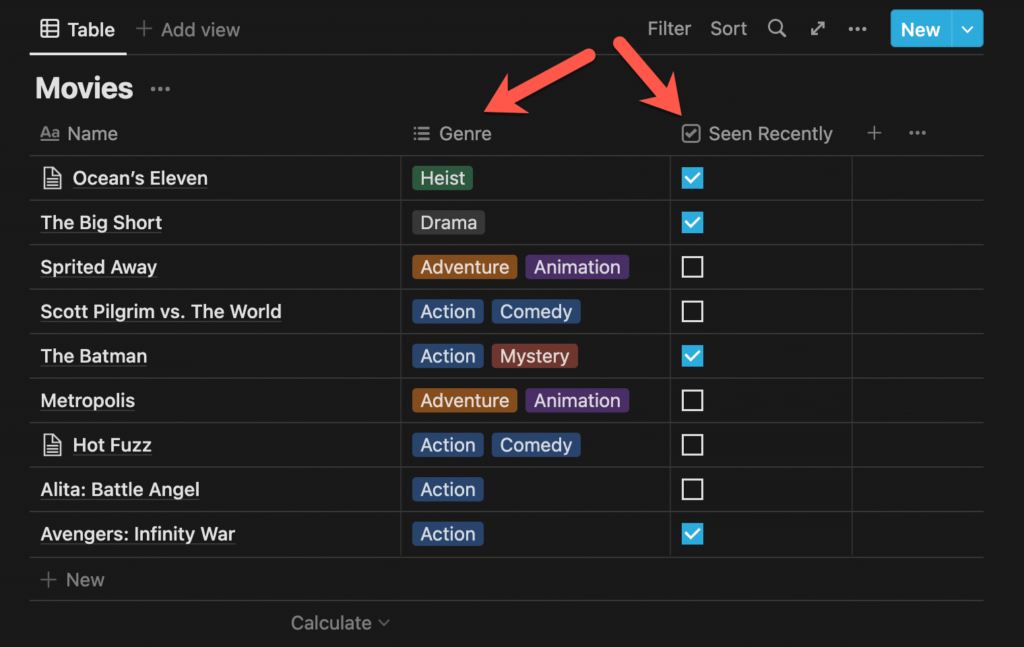This screenshot has height=647, width=1024.
Task: Expand the New button dropdown arrow
Action: [967, 29]
